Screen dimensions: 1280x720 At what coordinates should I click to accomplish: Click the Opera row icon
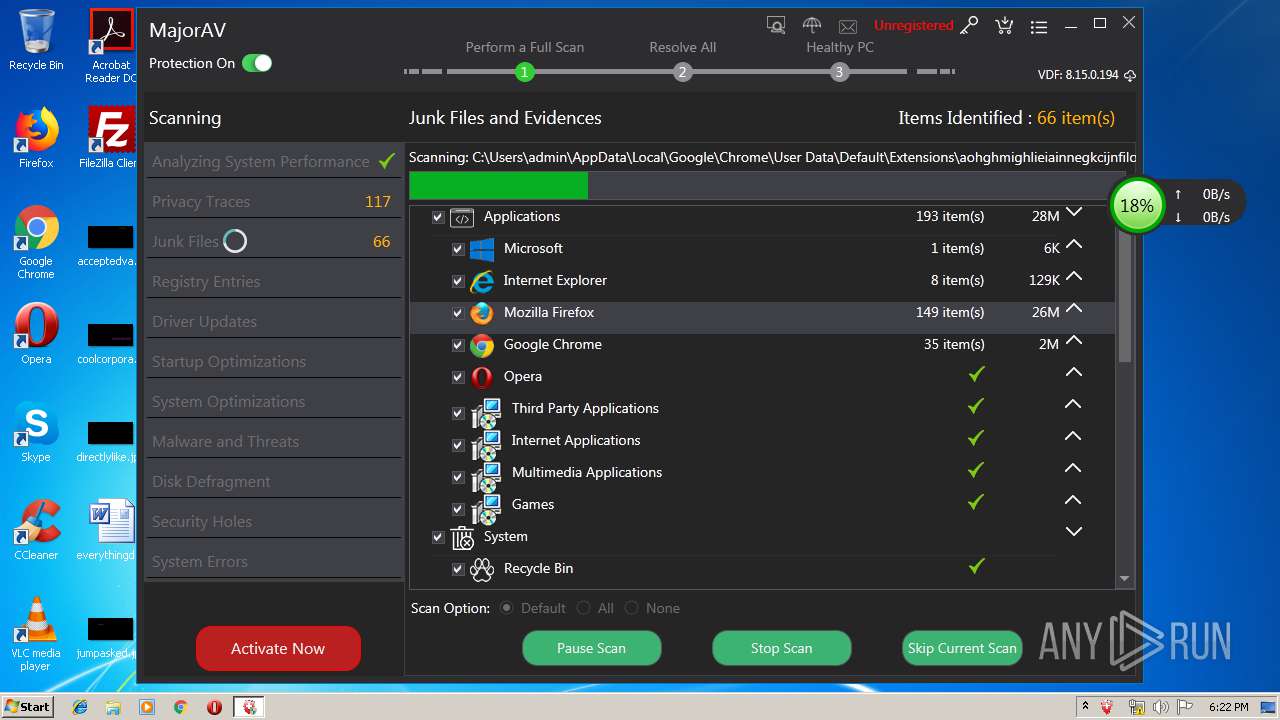[482, 377]
